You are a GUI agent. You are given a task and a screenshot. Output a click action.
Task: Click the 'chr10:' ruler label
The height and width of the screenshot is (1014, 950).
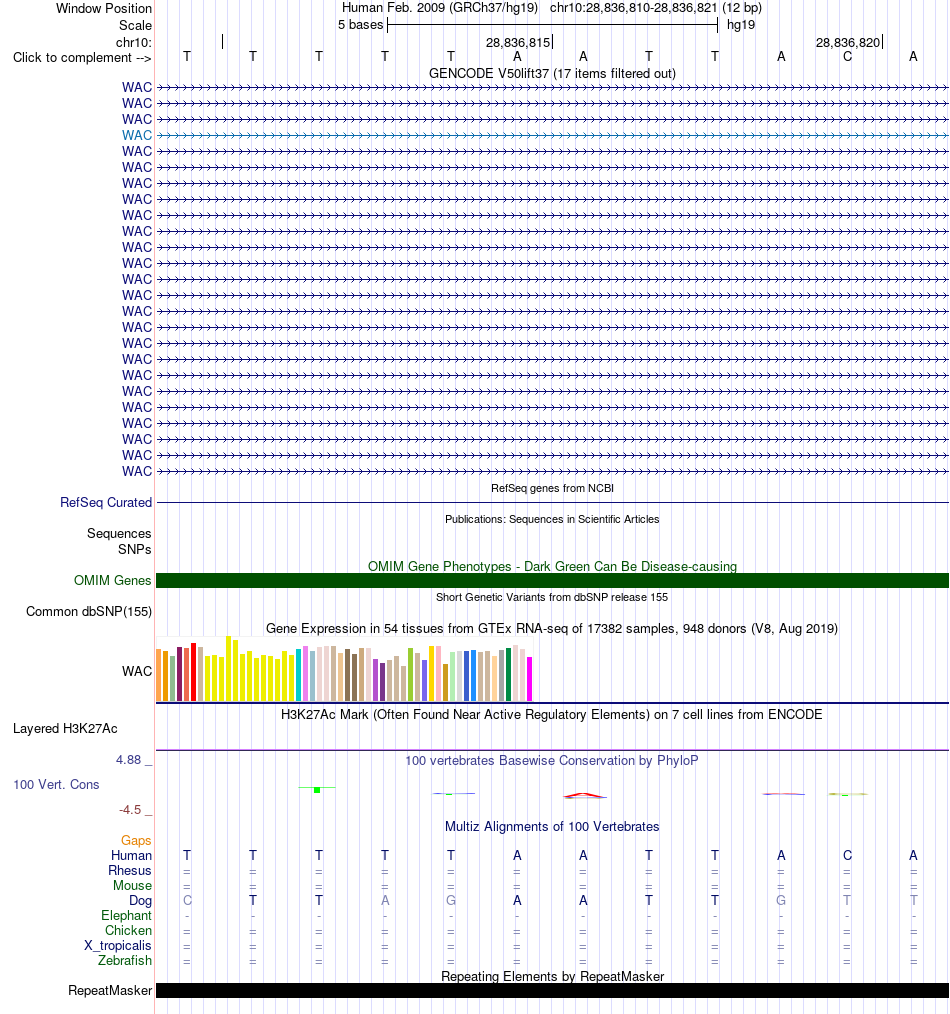pos(134,43)
